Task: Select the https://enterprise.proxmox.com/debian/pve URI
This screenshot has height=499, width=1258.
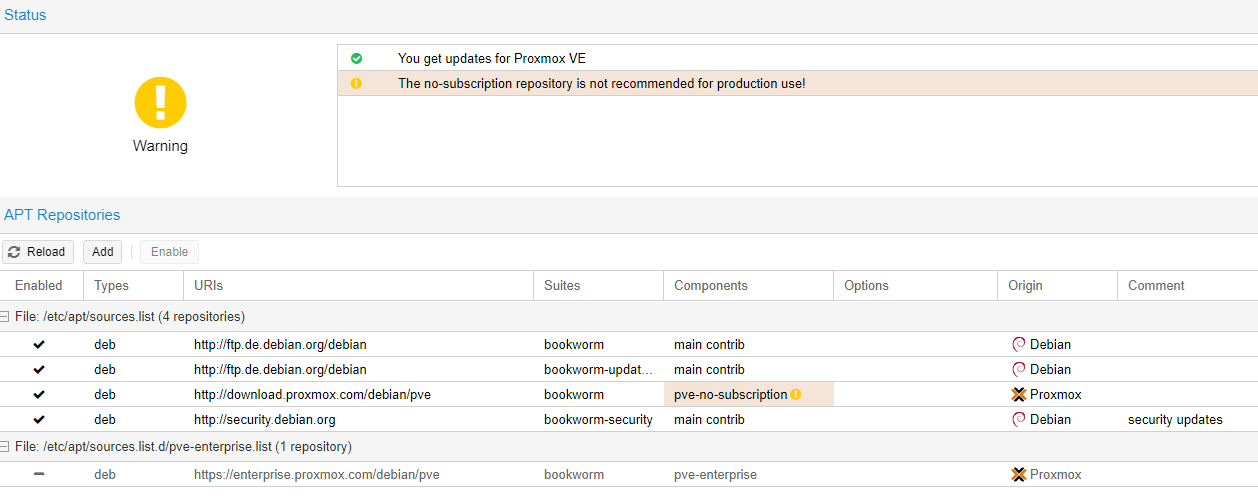Action: click(x=317, y=474)
